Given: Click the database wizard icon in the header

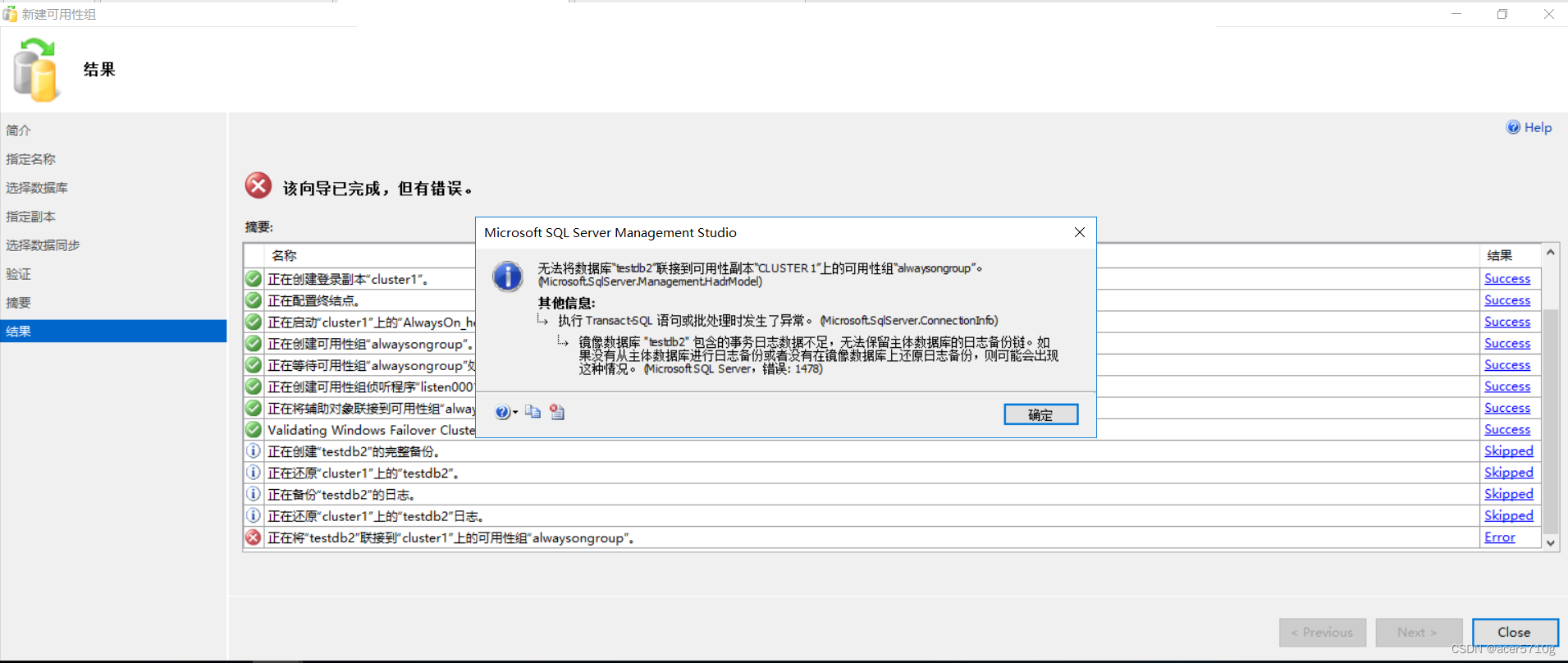Looking at the screenshot, I should (36, 70).
